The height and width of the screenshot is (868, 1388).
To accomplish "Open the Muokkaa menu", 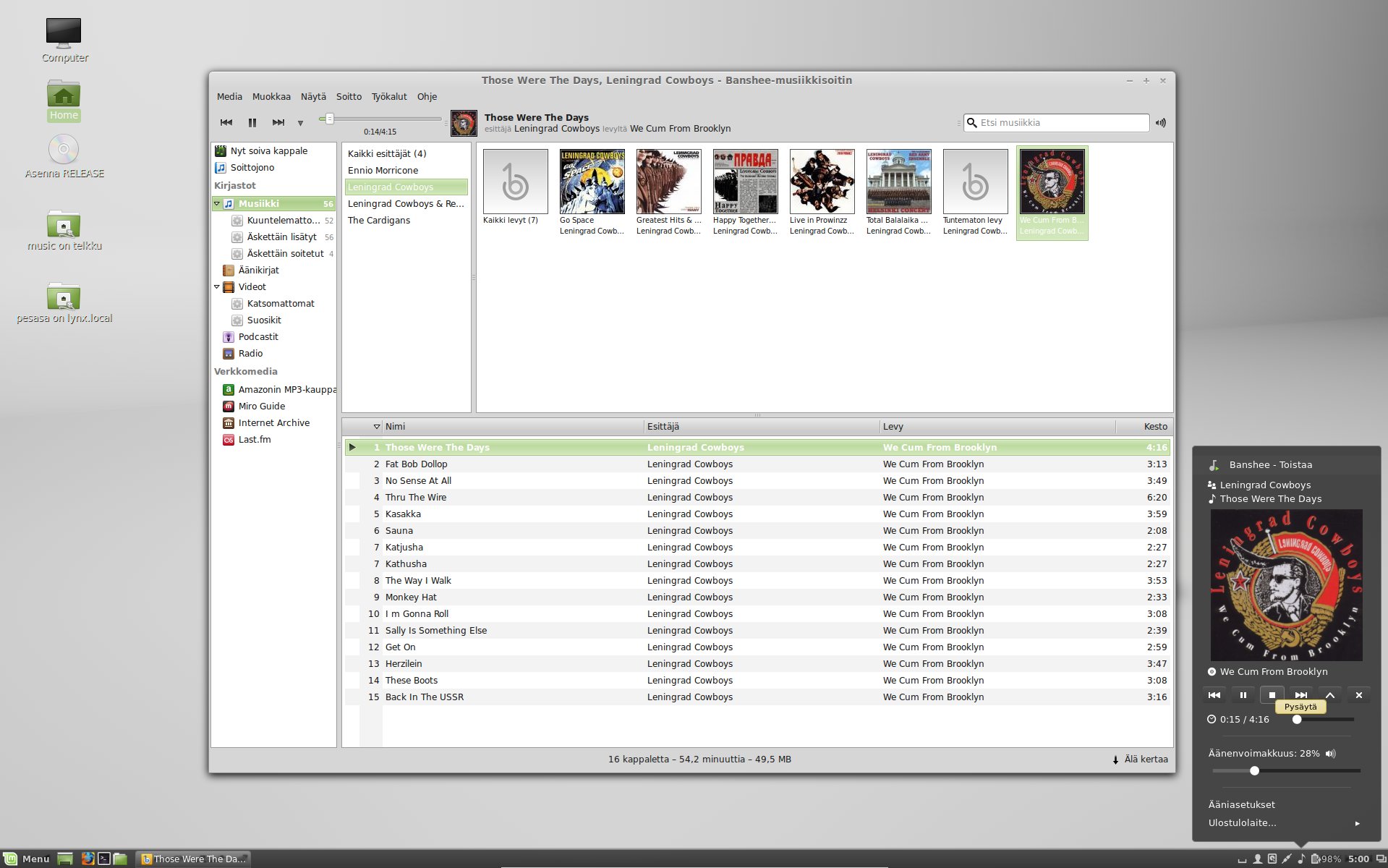I will pos(271,96).
